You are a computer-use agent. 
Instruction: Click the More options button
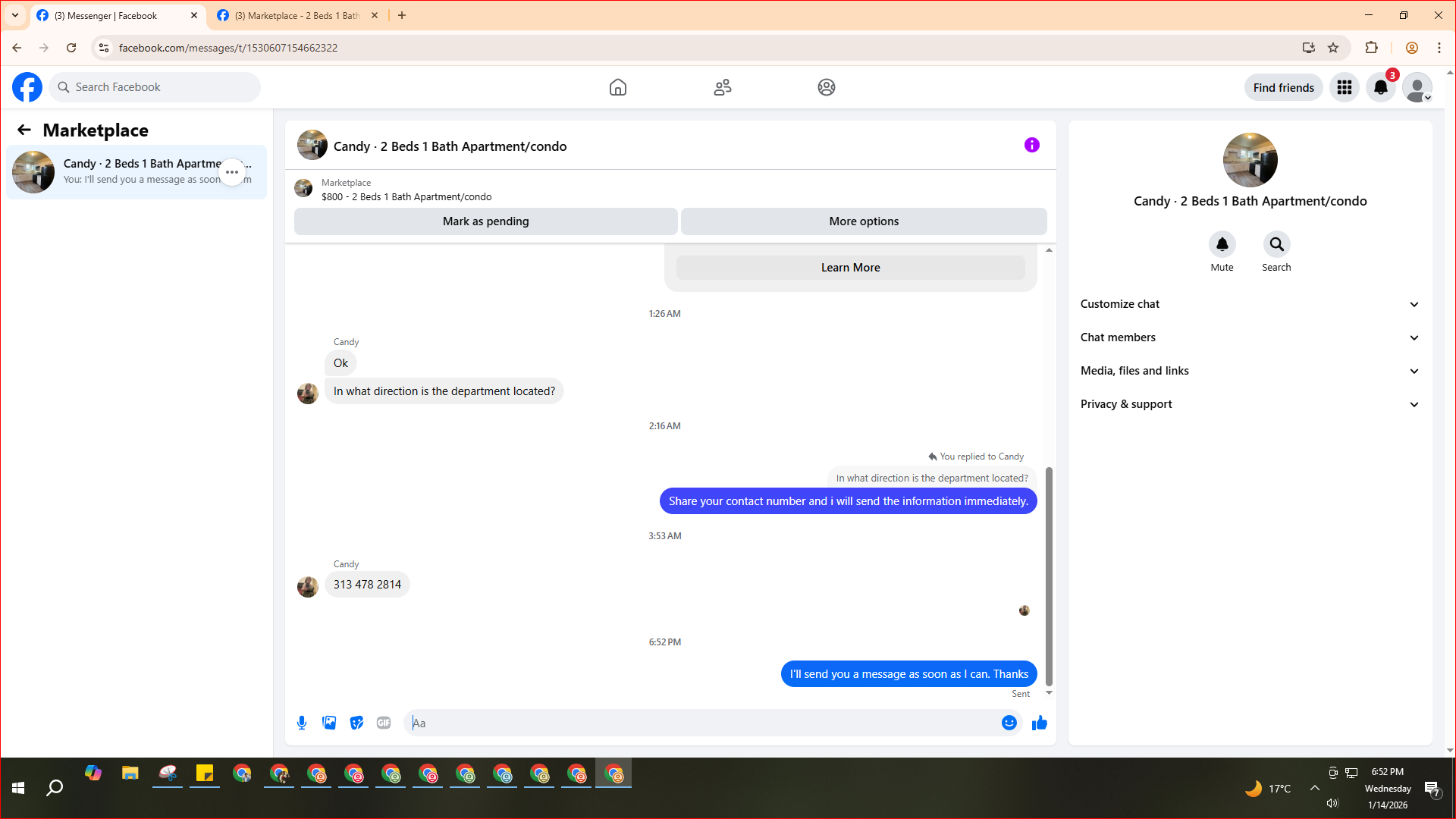point(864,221)
